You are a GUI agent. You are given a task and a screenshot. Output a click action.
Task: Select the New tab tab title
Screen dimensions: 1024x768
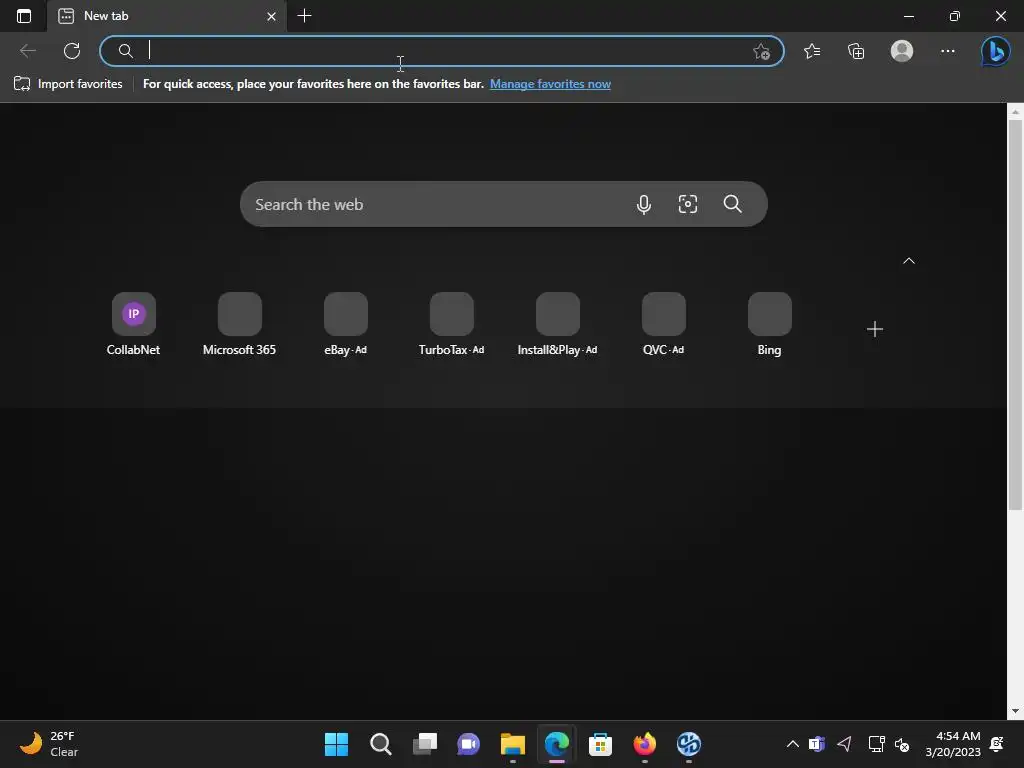(106, 16)
